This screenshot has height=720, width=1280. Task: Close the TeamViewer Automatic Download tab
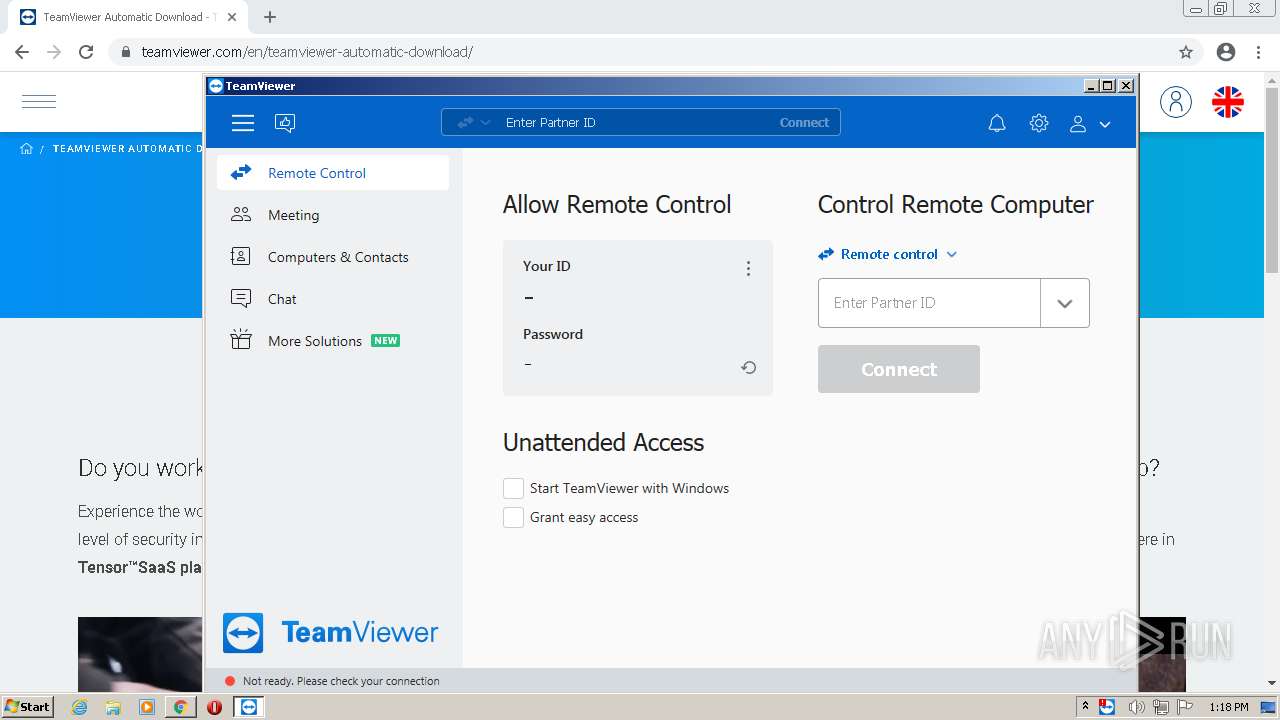(232, 17)
